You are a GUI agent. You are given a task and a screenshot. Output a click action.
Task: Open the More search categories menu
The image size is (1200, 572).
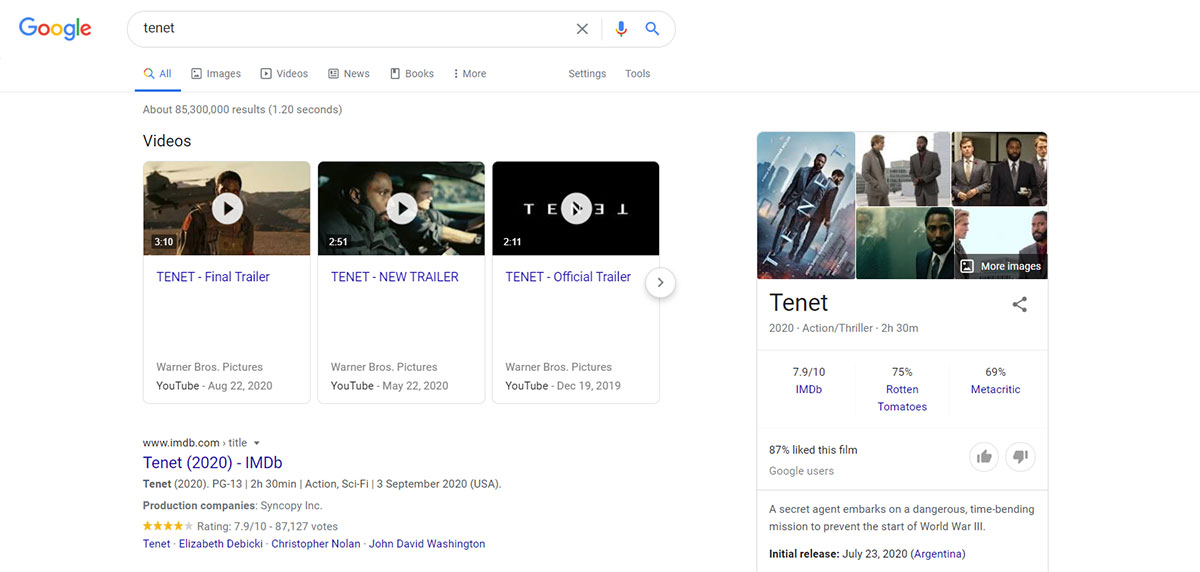click(469, 74)
